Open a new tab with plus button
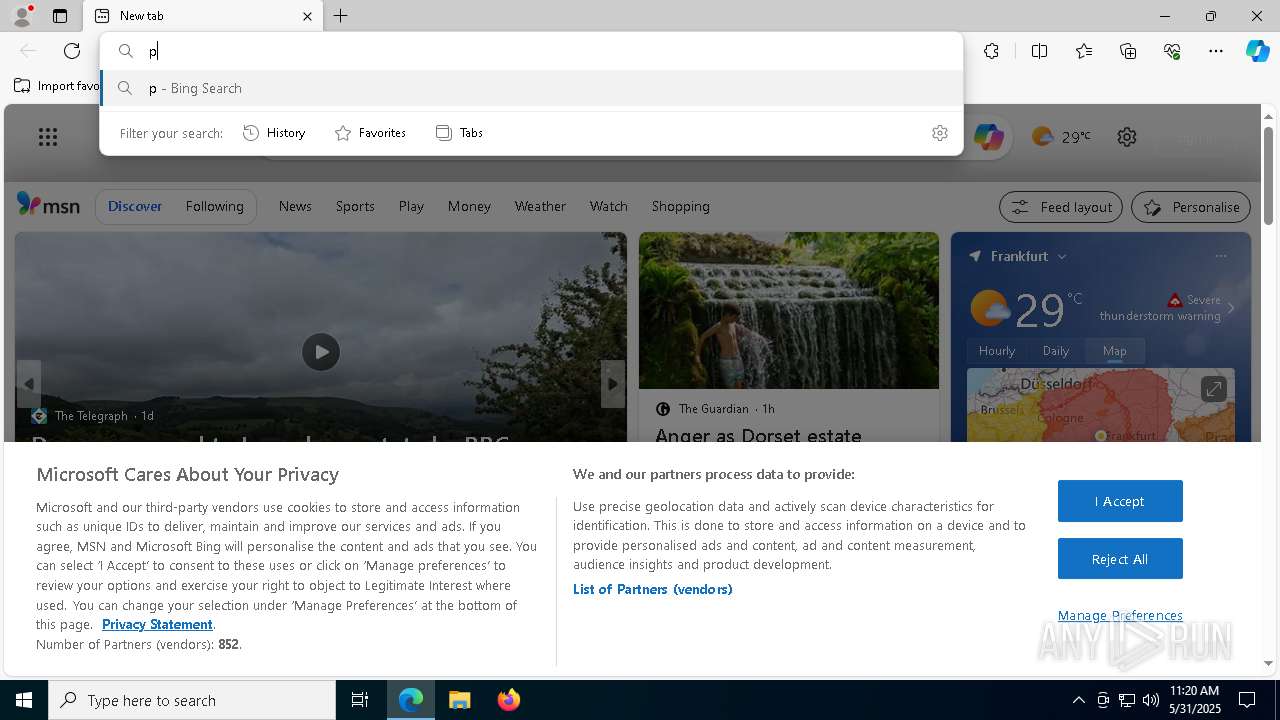 click(341, 16)
